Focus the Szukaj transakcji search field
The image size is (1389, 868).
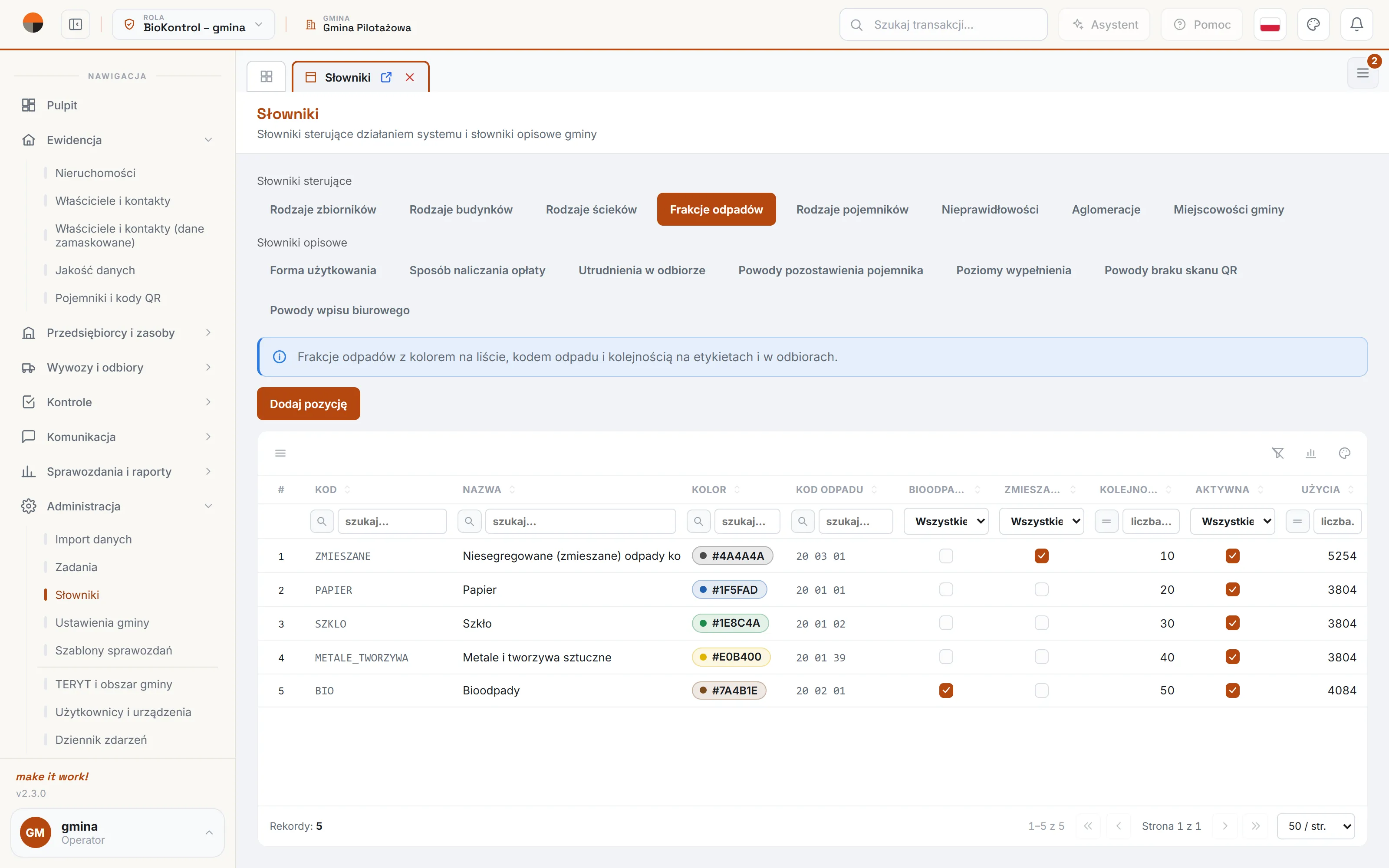pyautogui.click(x=943, y=24)
